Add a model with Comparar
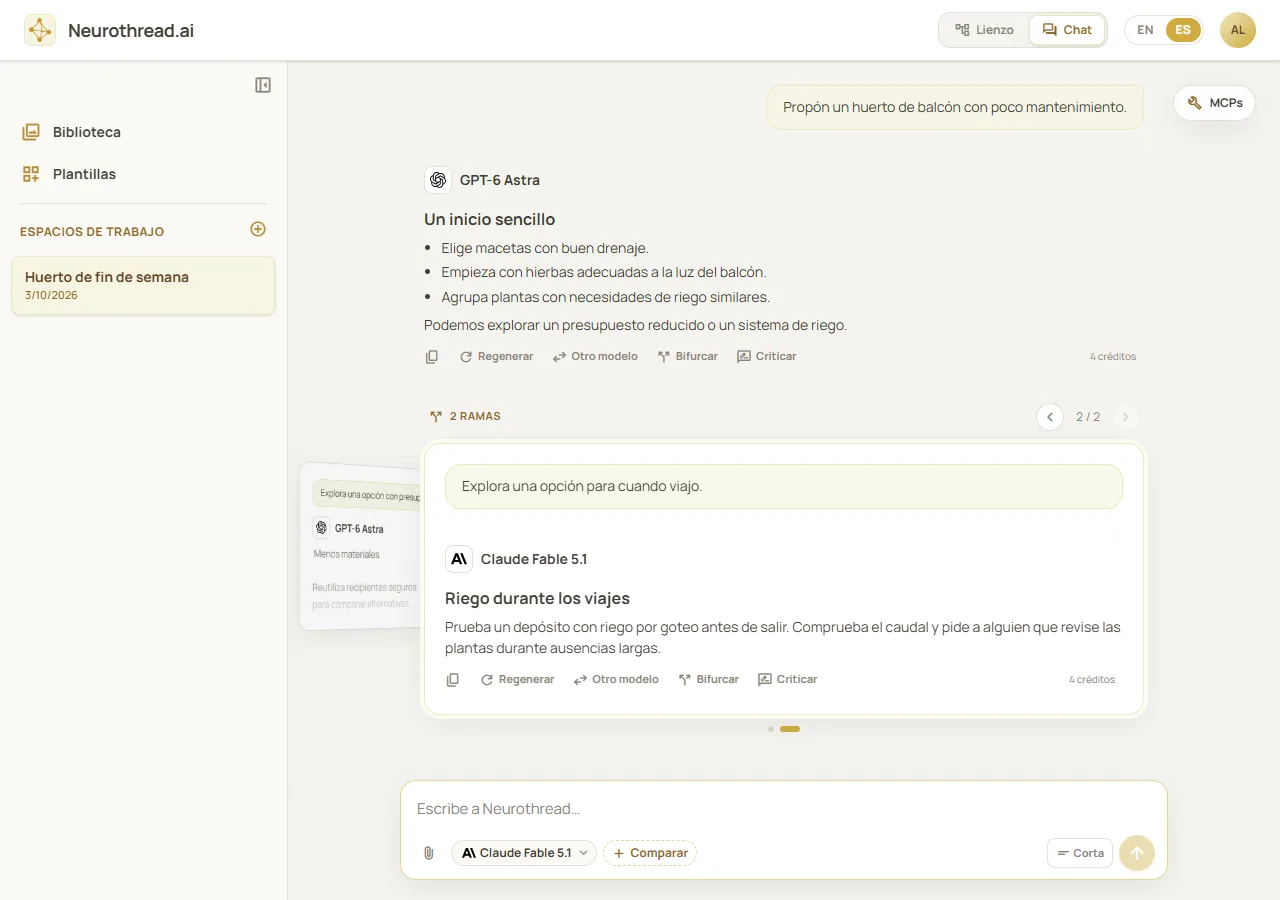Viewport: 1280px width, 900px height. tap(650, 853)
